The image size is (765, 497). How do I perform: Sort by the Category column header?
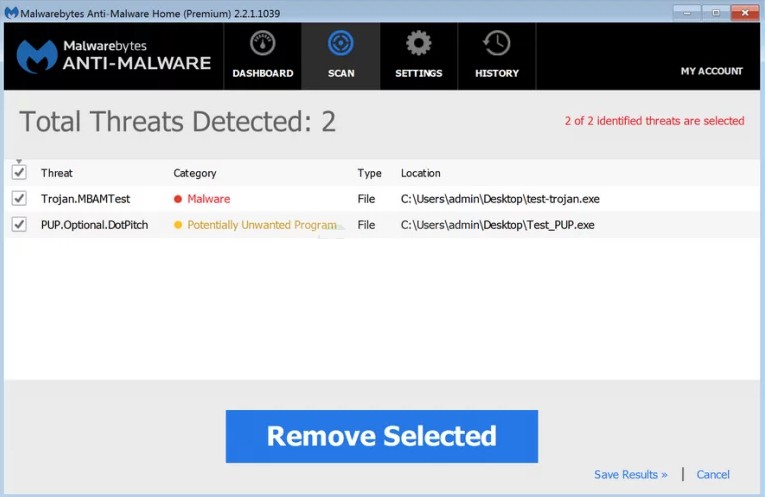195,173
